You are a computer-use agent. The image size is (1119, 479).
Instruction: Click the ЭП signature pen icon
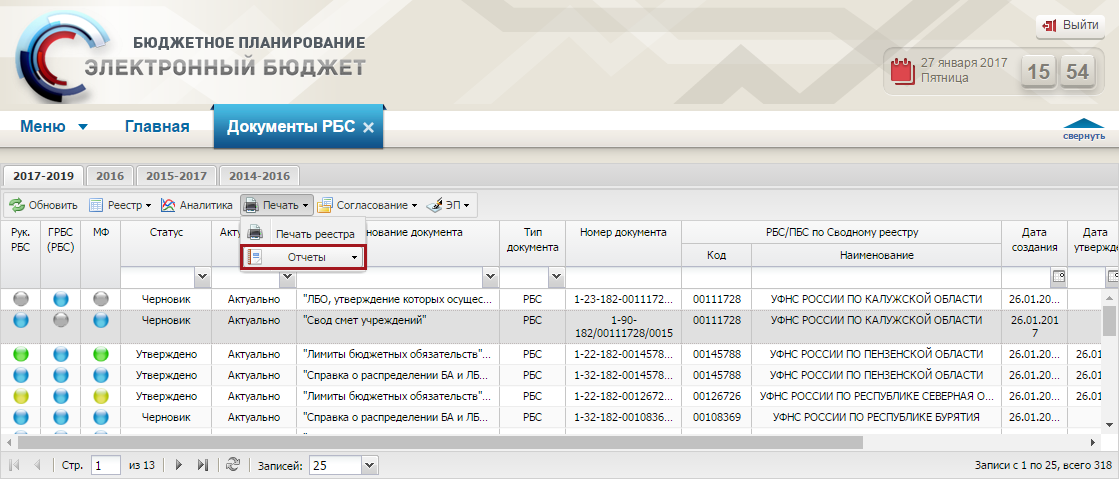pos(434,205)
